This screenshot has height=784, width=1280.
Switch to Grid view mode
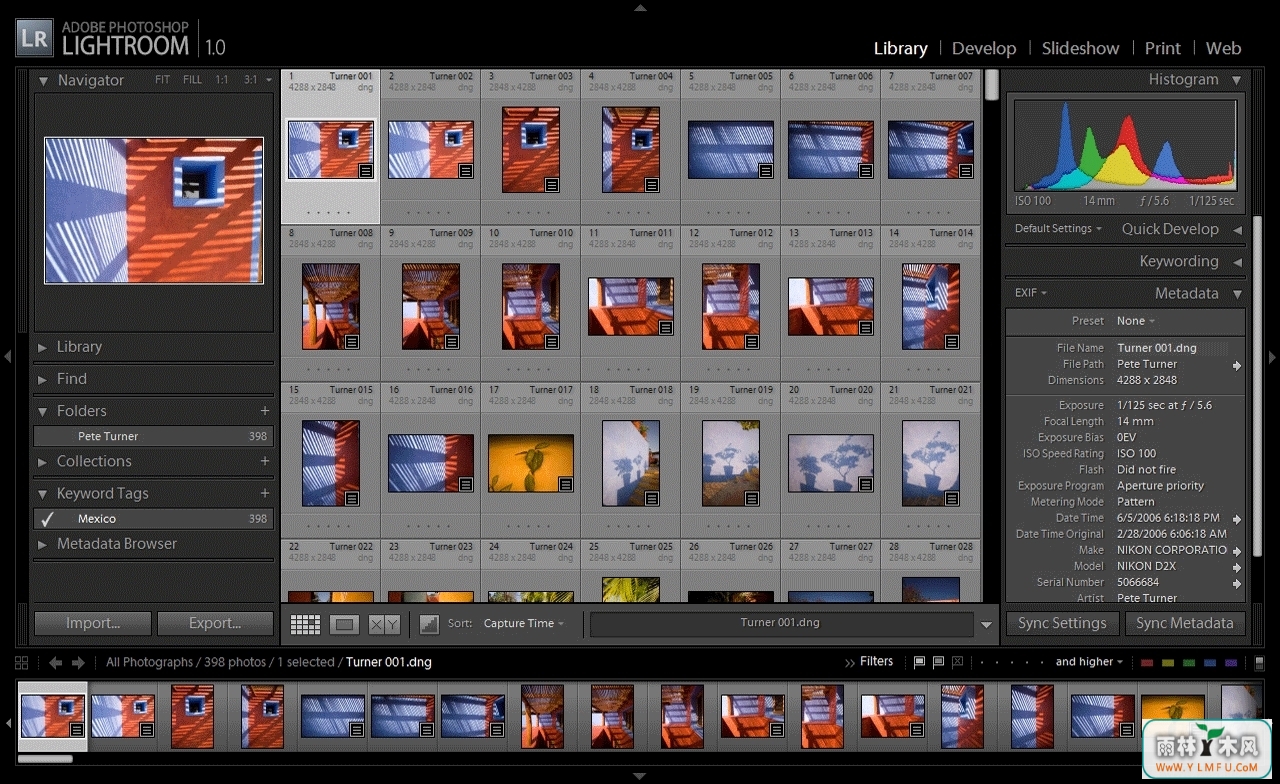[305, 624]
